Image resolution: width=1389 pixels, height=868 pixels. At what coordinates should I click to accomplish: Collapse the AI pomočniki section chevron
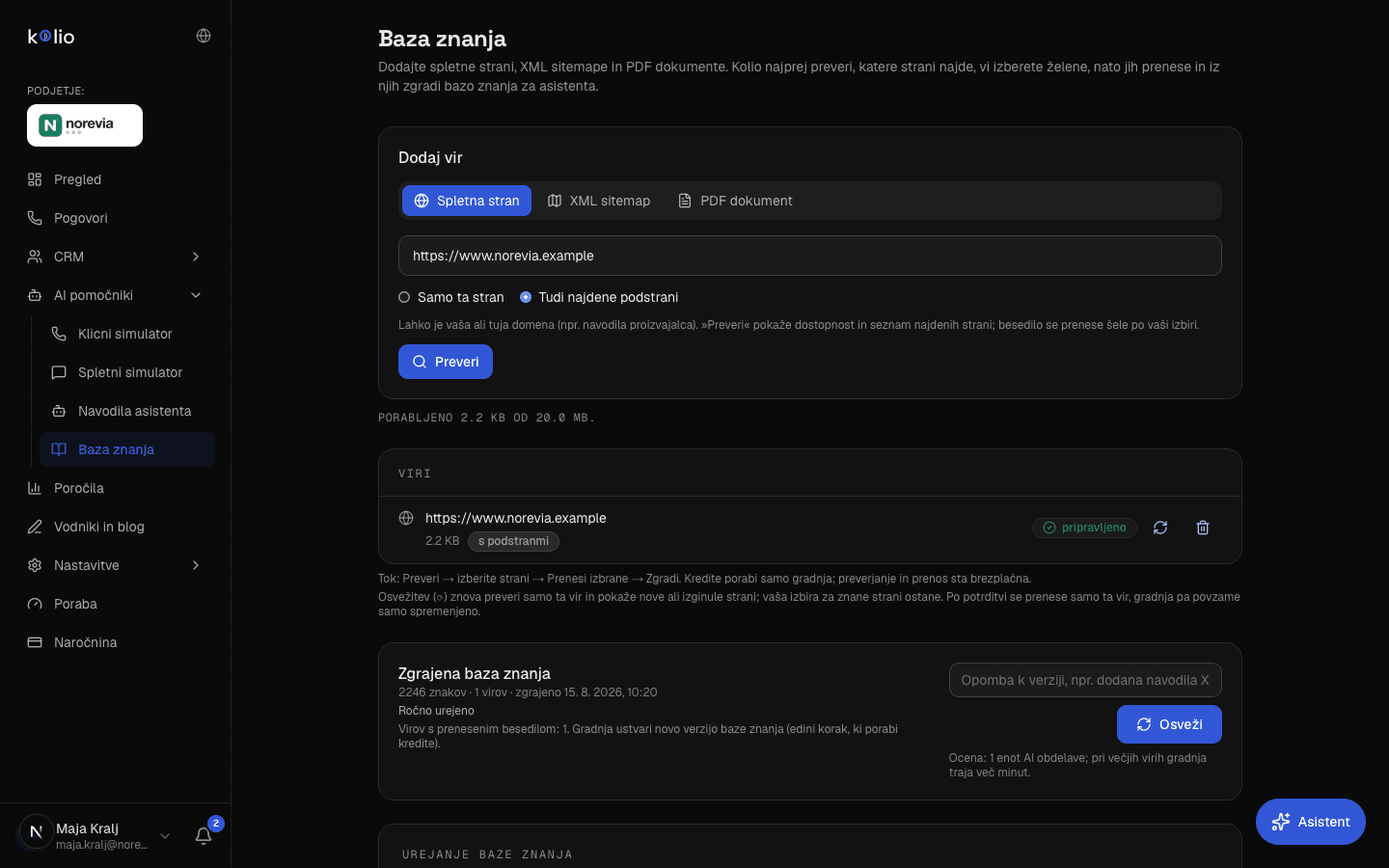click(196, 295)
